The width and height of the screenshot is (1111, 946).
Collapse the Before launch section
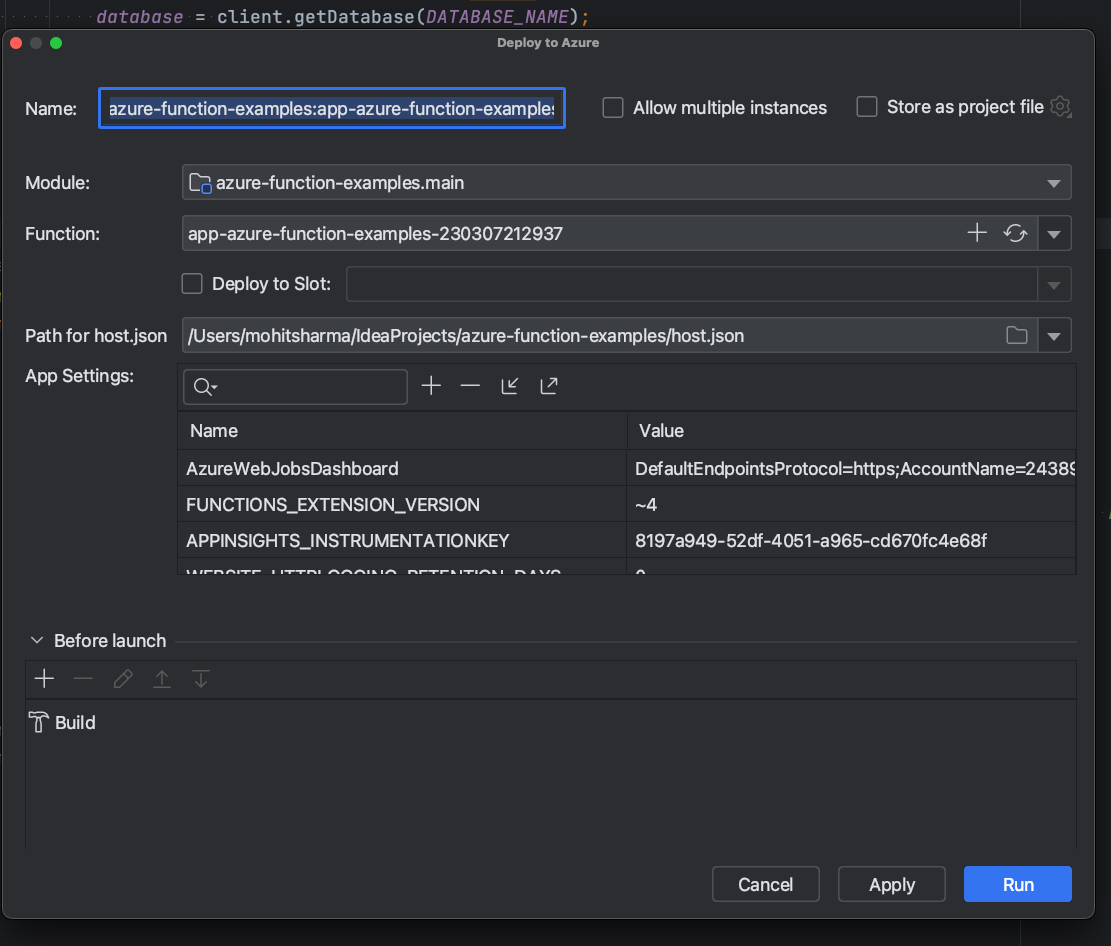coord(37,640)
